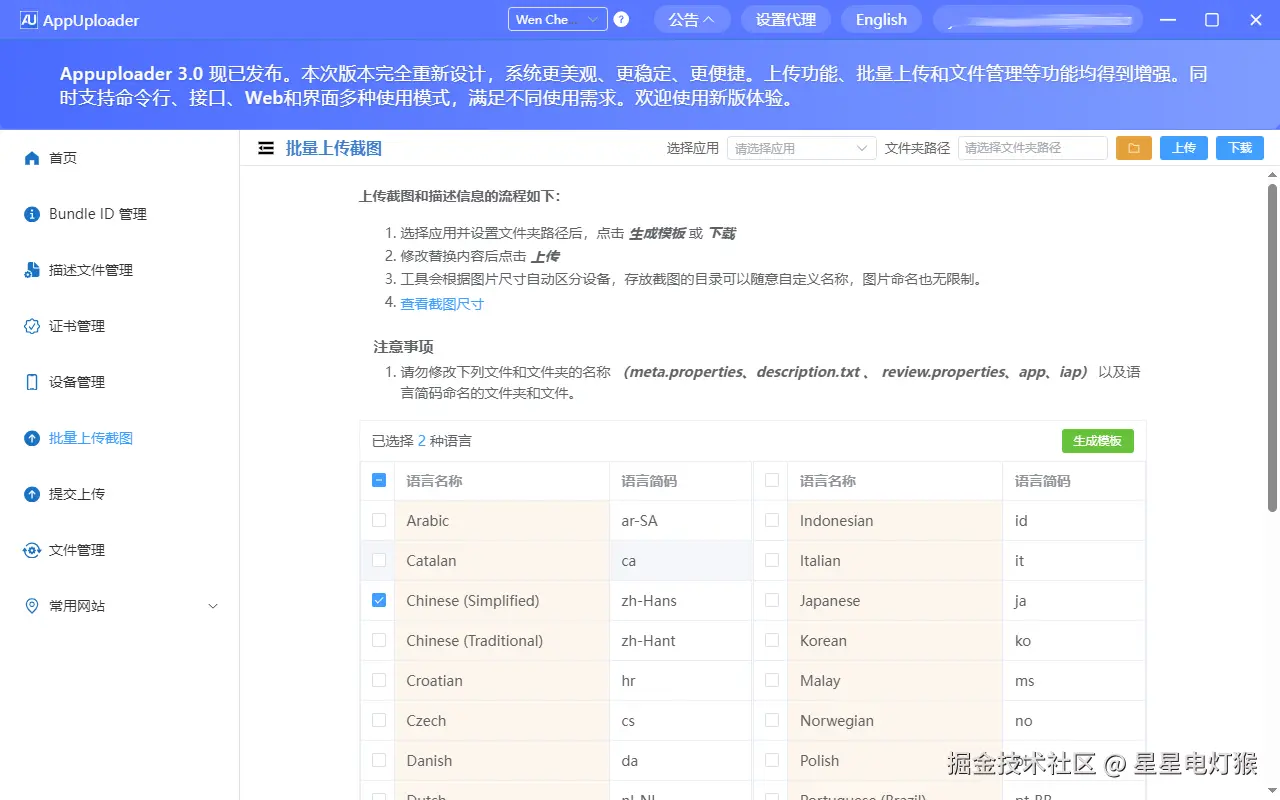1280x800 pixels.
Task: Collapse the 公告 announcement menu
Action: pyautogui.click(x=692, y=18)
